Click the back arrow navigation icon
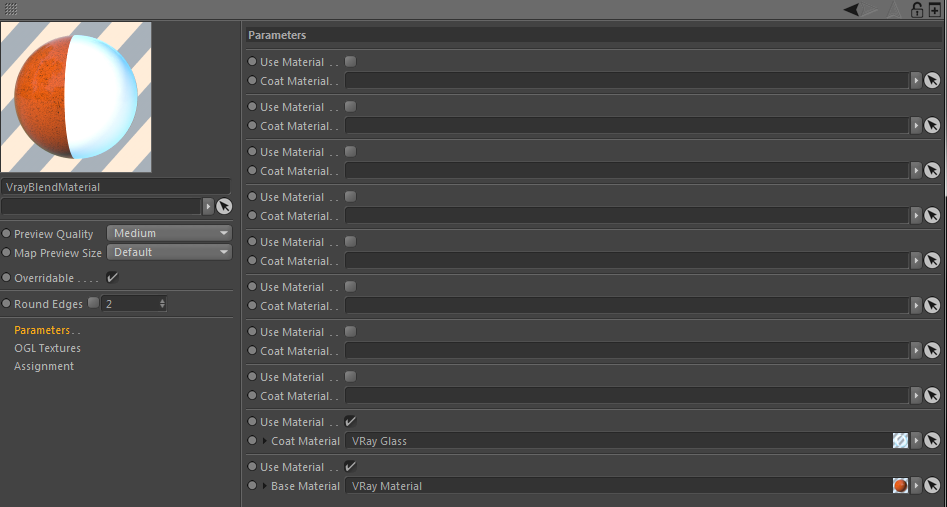 tap(851, 9)
